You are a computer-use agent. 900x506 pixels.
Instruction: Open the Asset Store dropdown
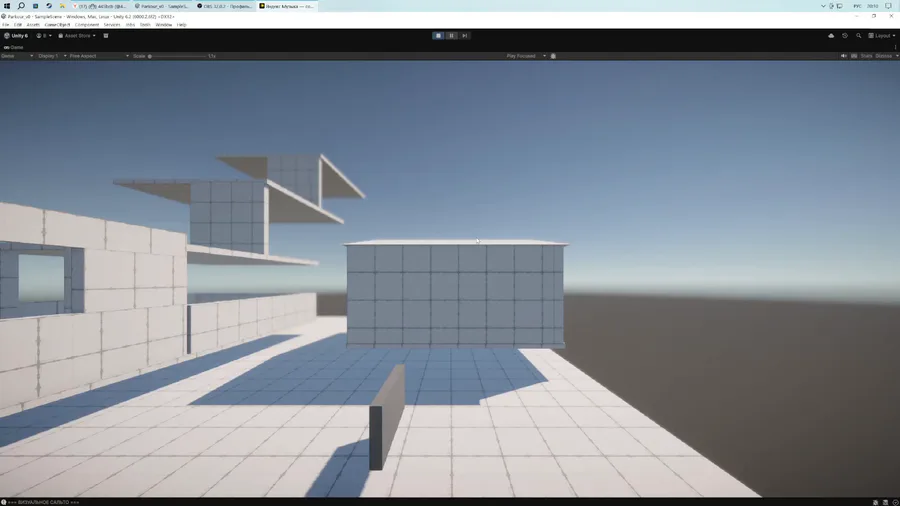point(77,36)
